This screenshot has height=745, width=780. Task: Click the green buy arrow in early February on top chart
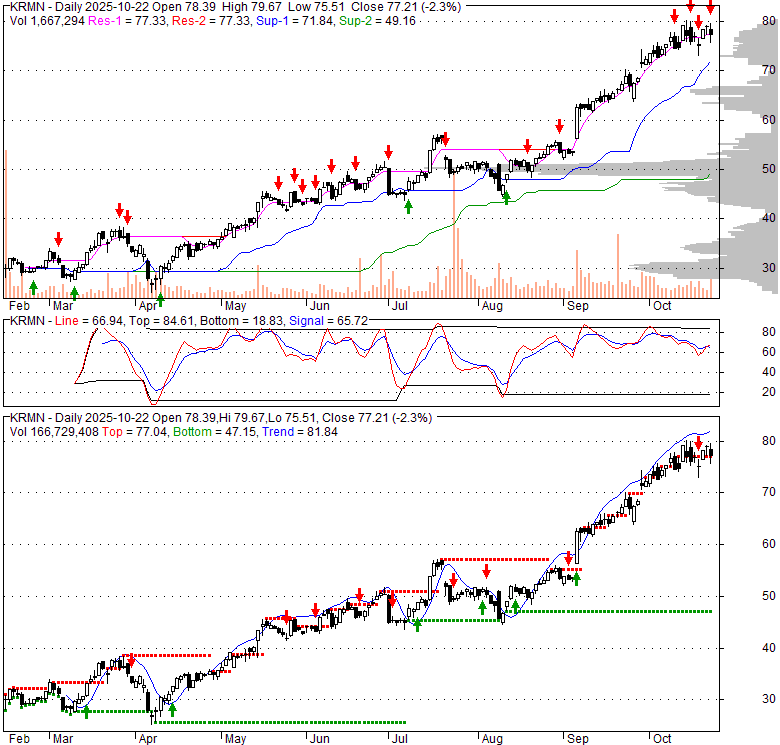pos(34,287)
